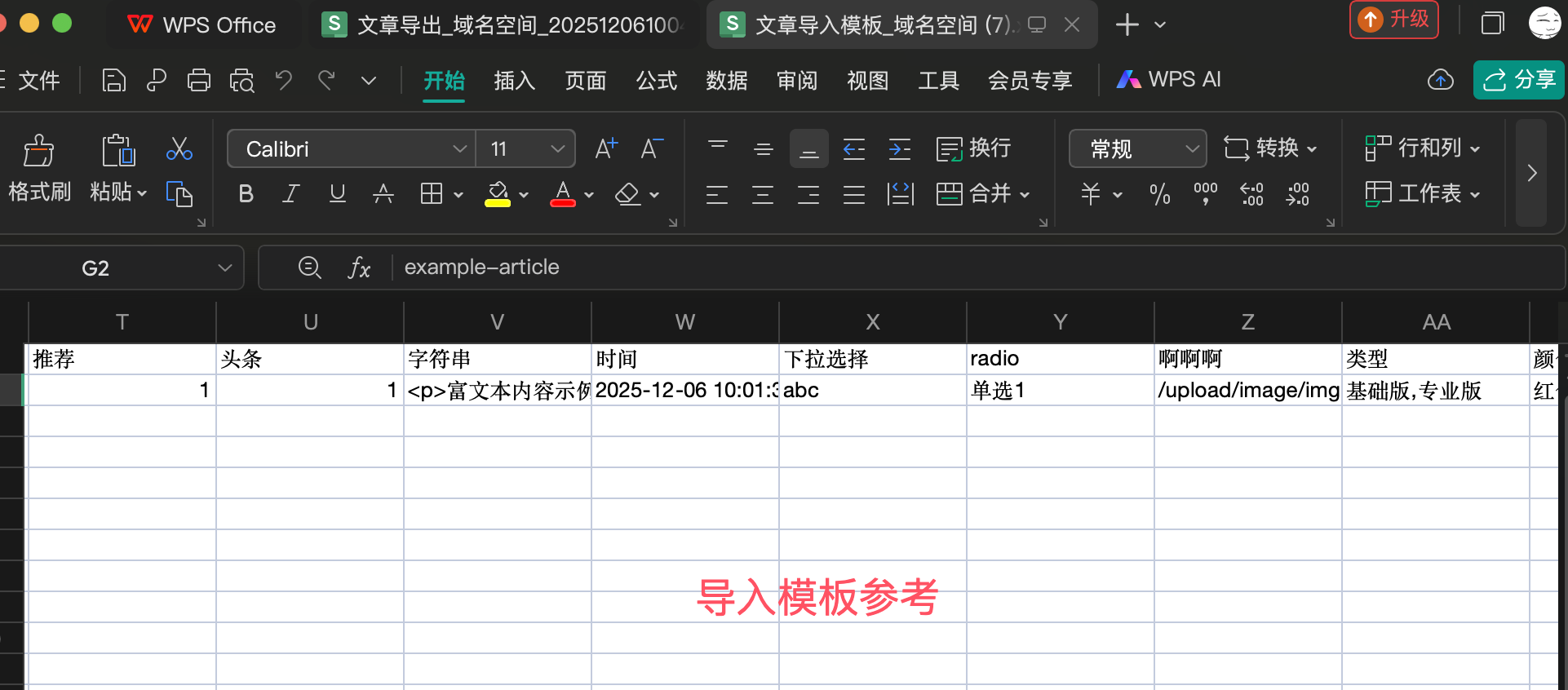Toggle Strikethrough formatting

click(x=383, y=194)
